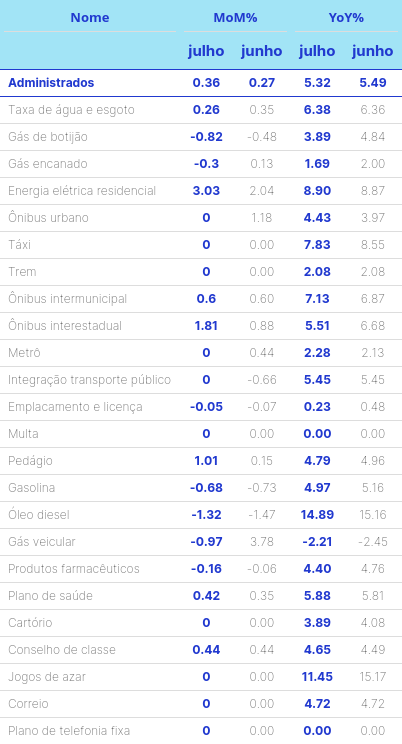Click the junho sub-header under YoY%
402x744 pixels.
tap(373, 51)
